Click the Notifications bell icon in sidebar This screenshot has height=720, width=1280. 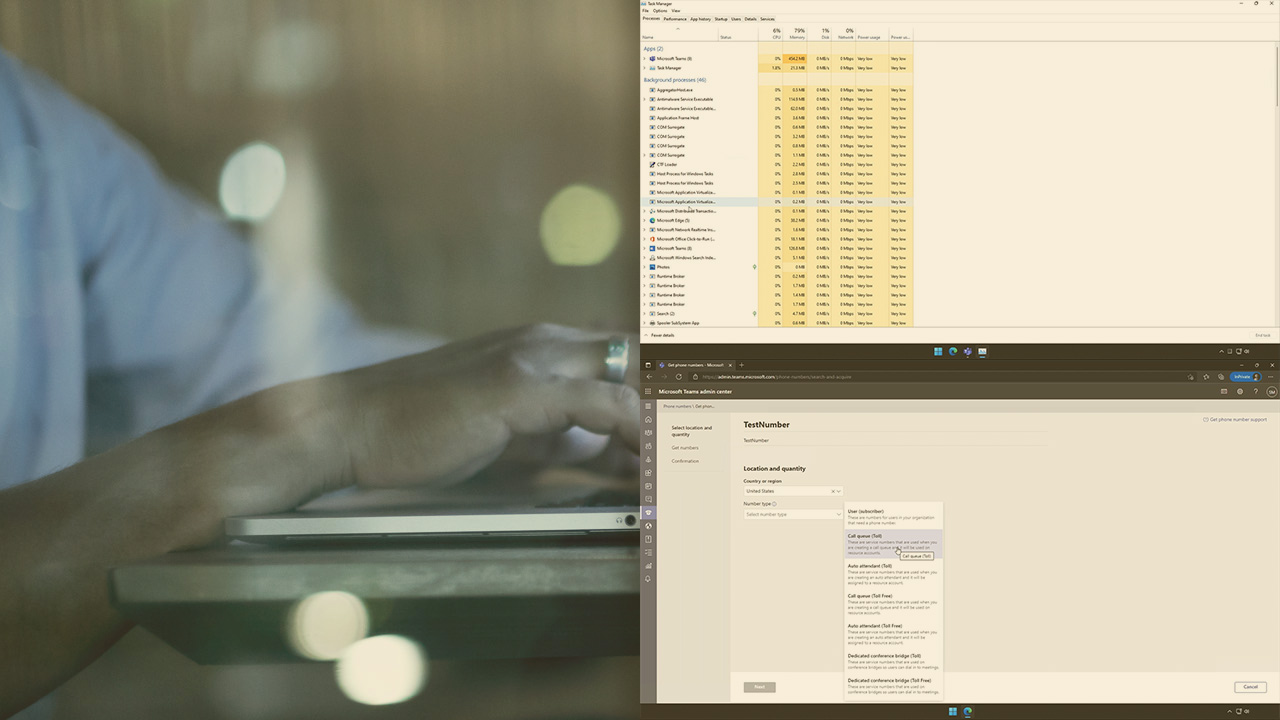pos(648,579)
